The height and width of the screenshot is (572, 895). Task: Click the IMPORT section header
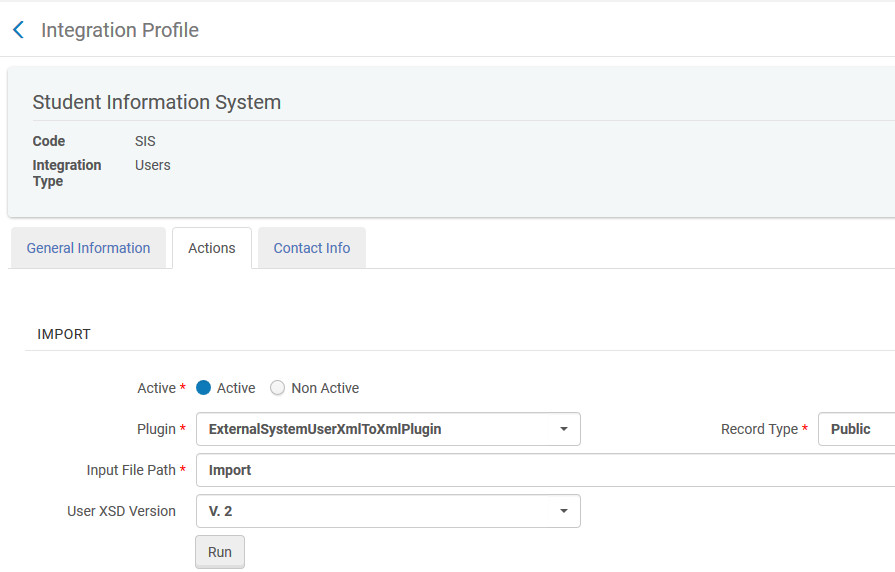(64, 334)
